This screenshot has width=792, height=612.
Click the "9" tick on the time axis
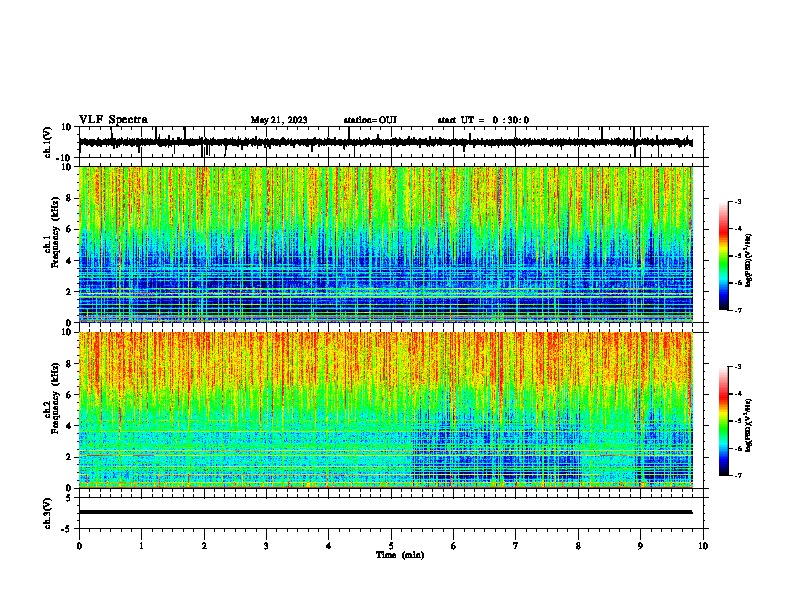coord(640,546)
